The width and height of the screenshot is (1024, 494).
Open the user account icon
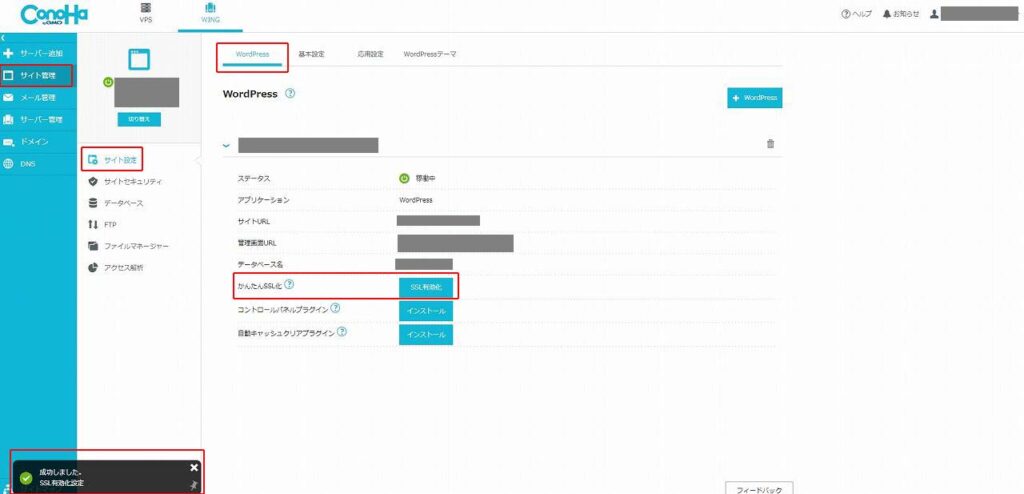point(935,14)
